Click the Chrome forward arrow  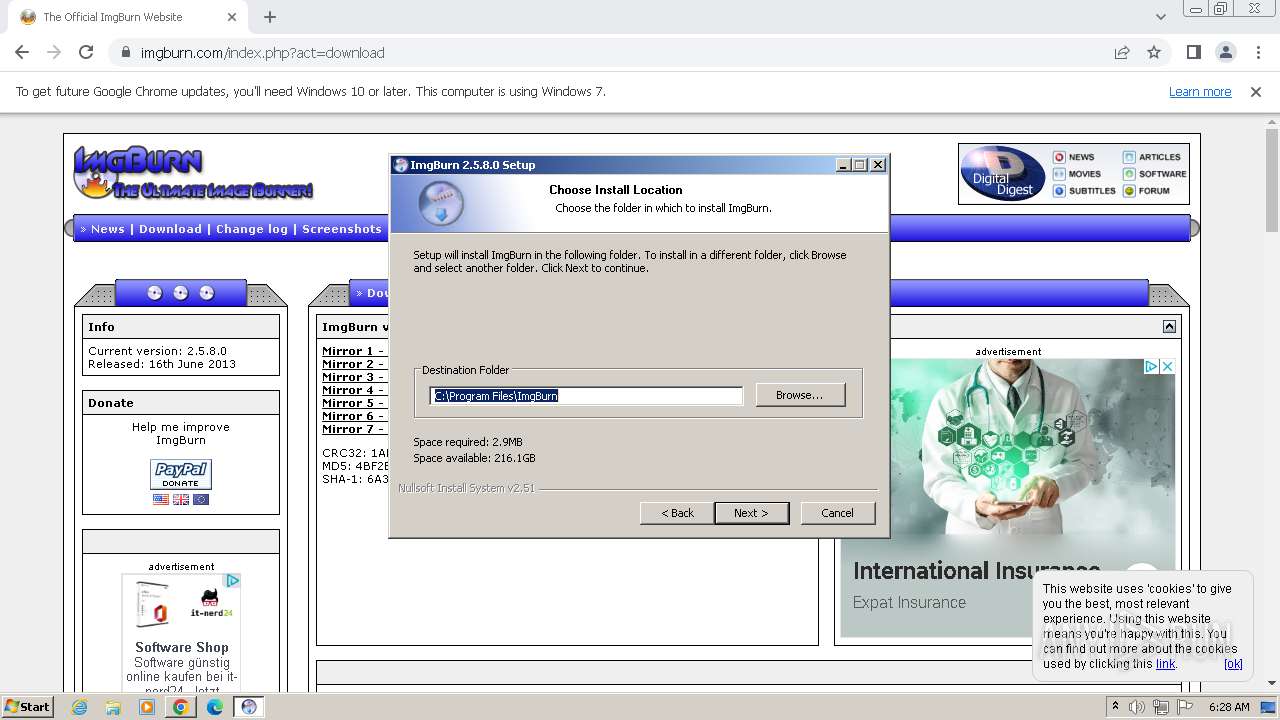(x=54, y=53)
